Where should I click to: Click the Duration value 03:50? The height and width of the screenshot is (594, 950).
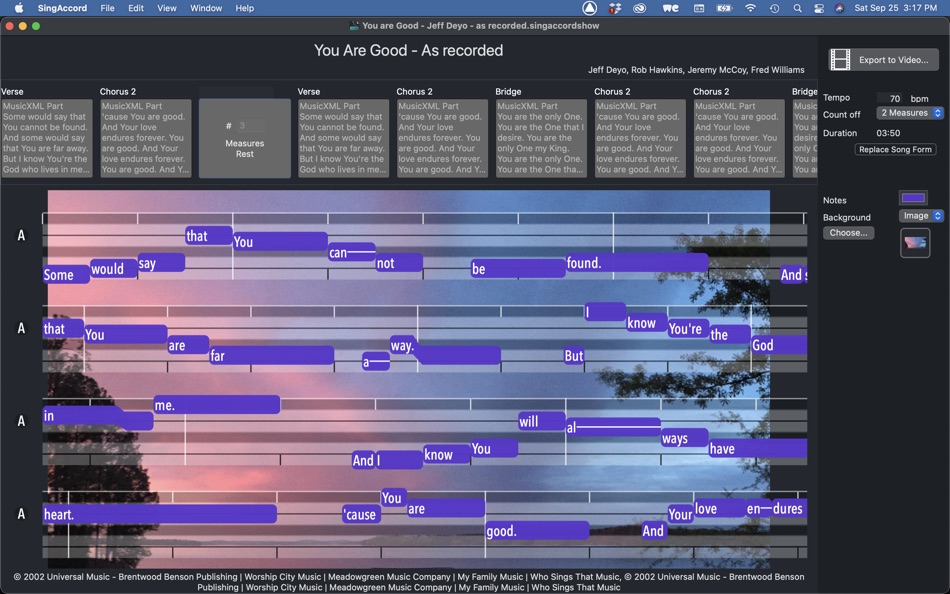coord(888,133)
